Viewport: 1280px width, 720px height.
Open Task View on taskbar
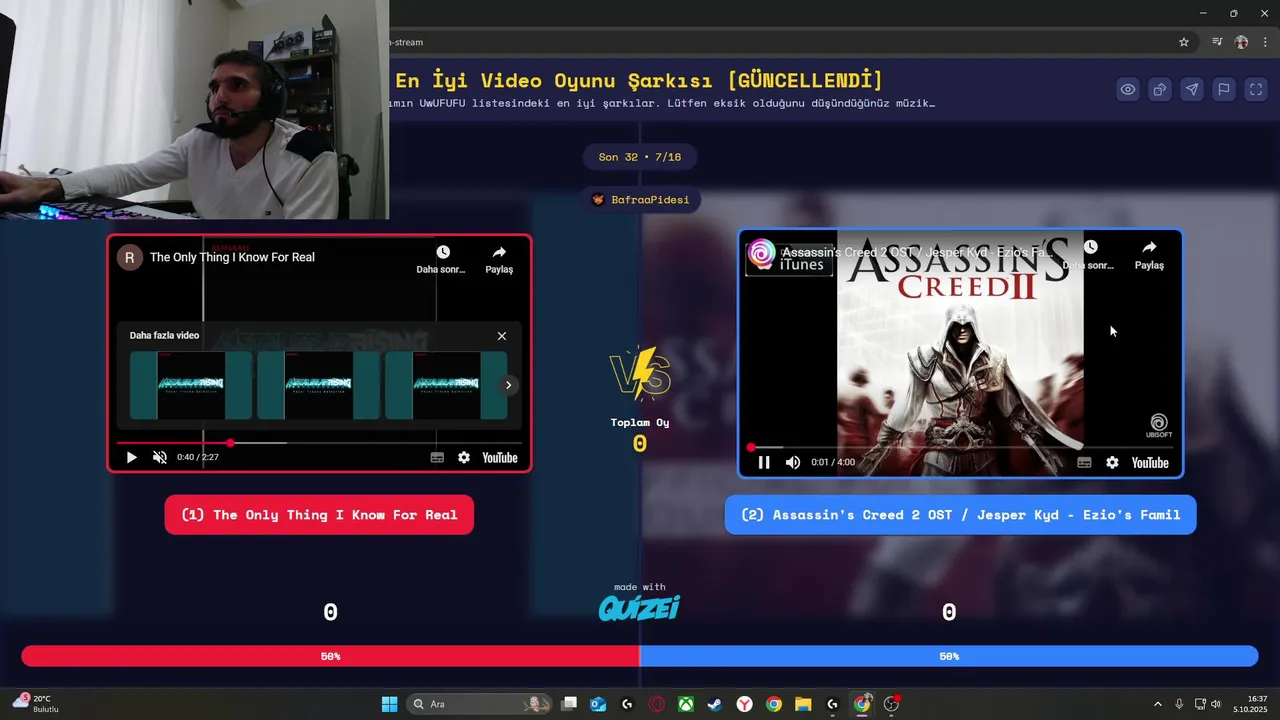pos(569,704)
